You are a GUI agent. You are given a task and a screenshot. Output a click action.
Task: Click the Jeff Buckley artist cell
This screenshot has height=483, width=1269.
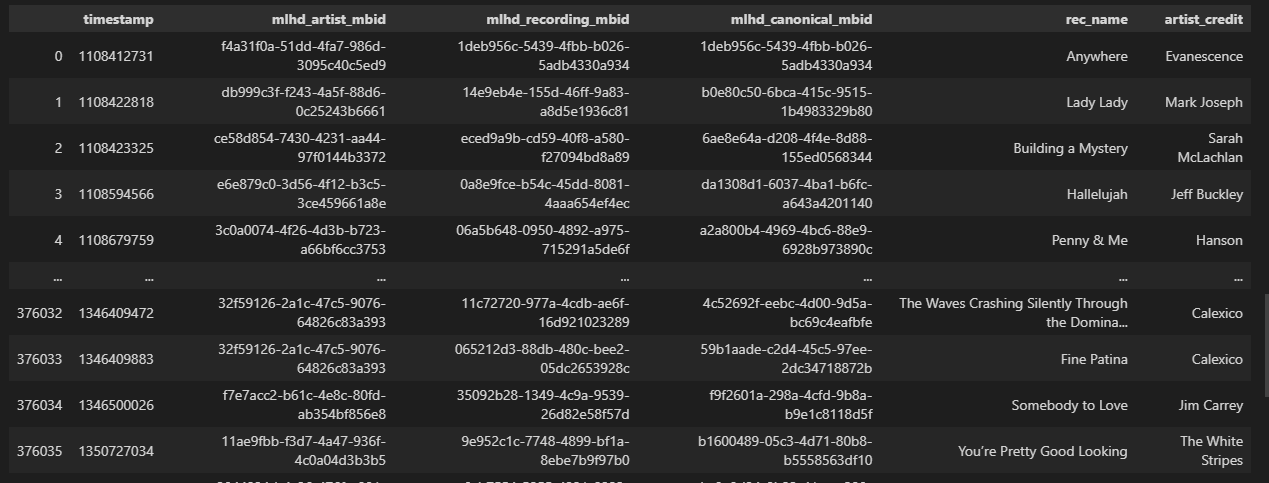pos(1207,194)
